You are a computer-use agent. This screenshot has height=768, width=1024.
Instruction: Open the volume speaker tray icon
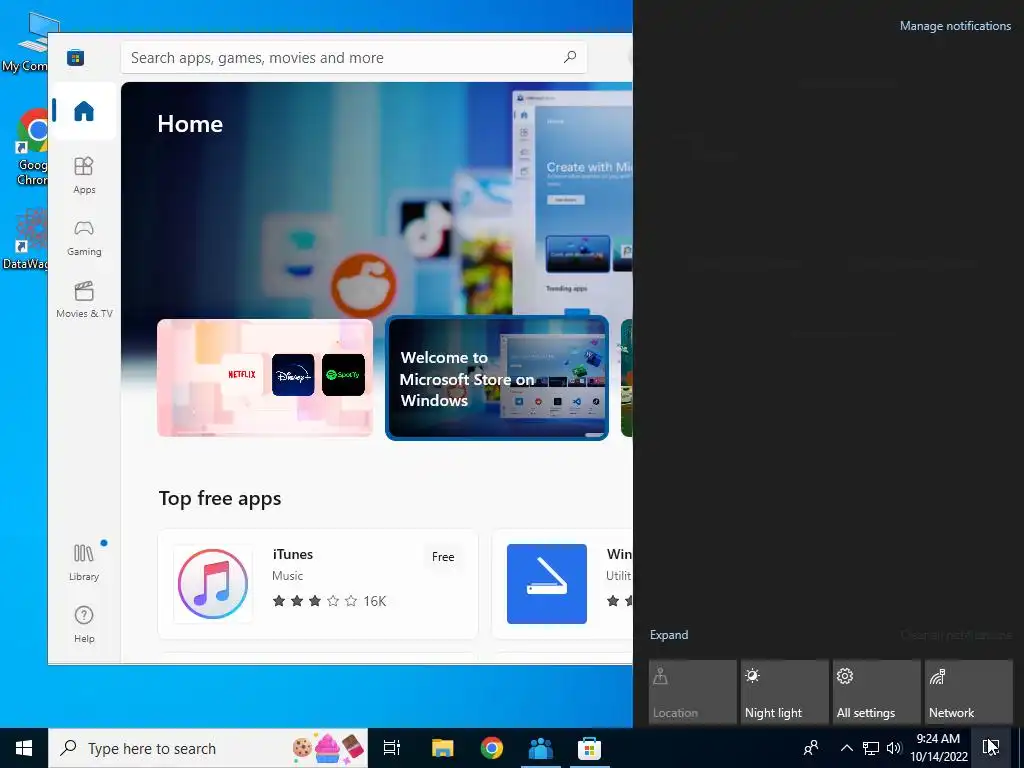pos(894,748)
